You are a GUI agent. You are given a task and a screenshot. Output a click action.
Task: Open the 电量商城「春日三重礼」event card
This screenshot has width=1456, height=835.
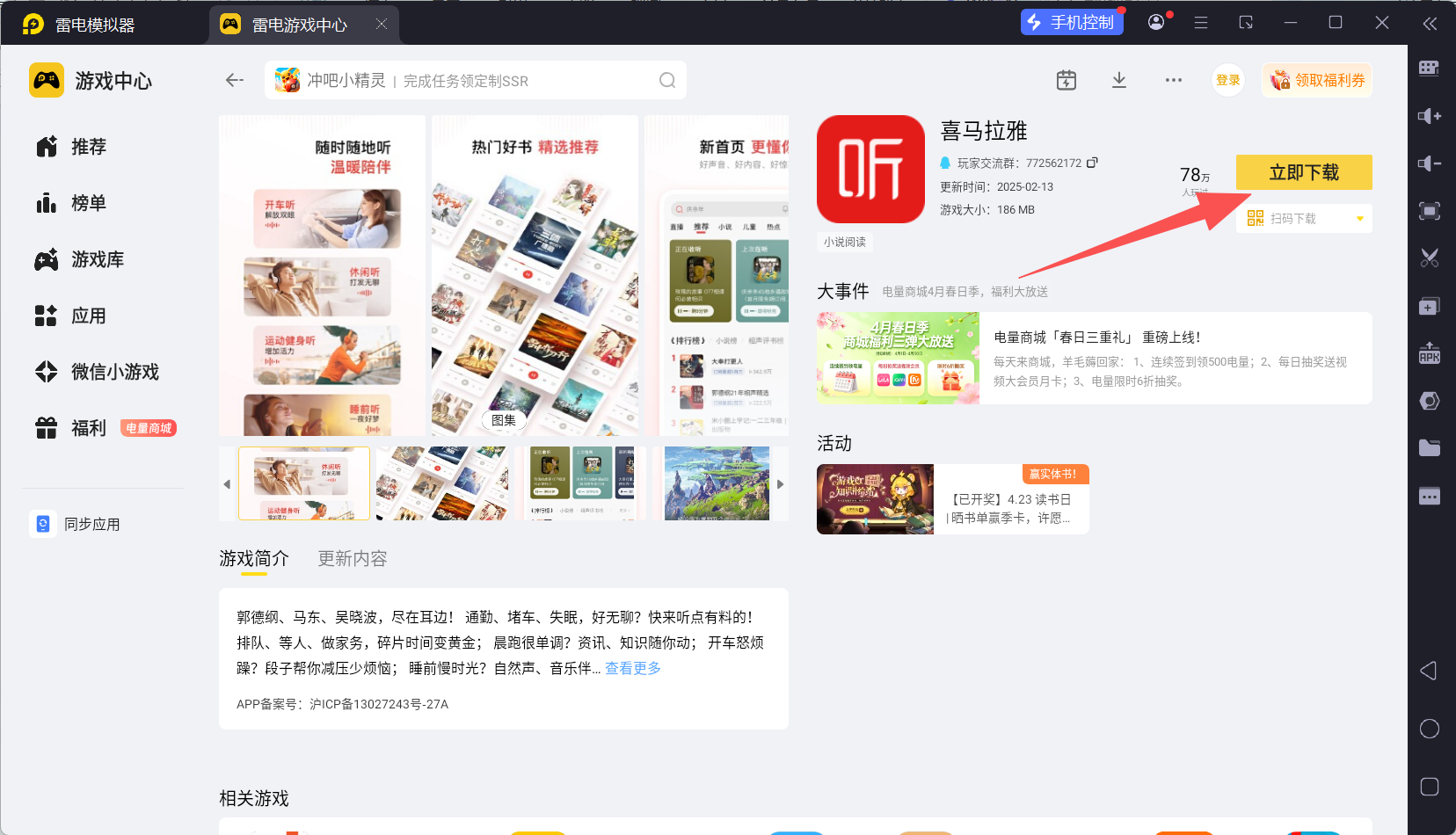[1095, 358]
